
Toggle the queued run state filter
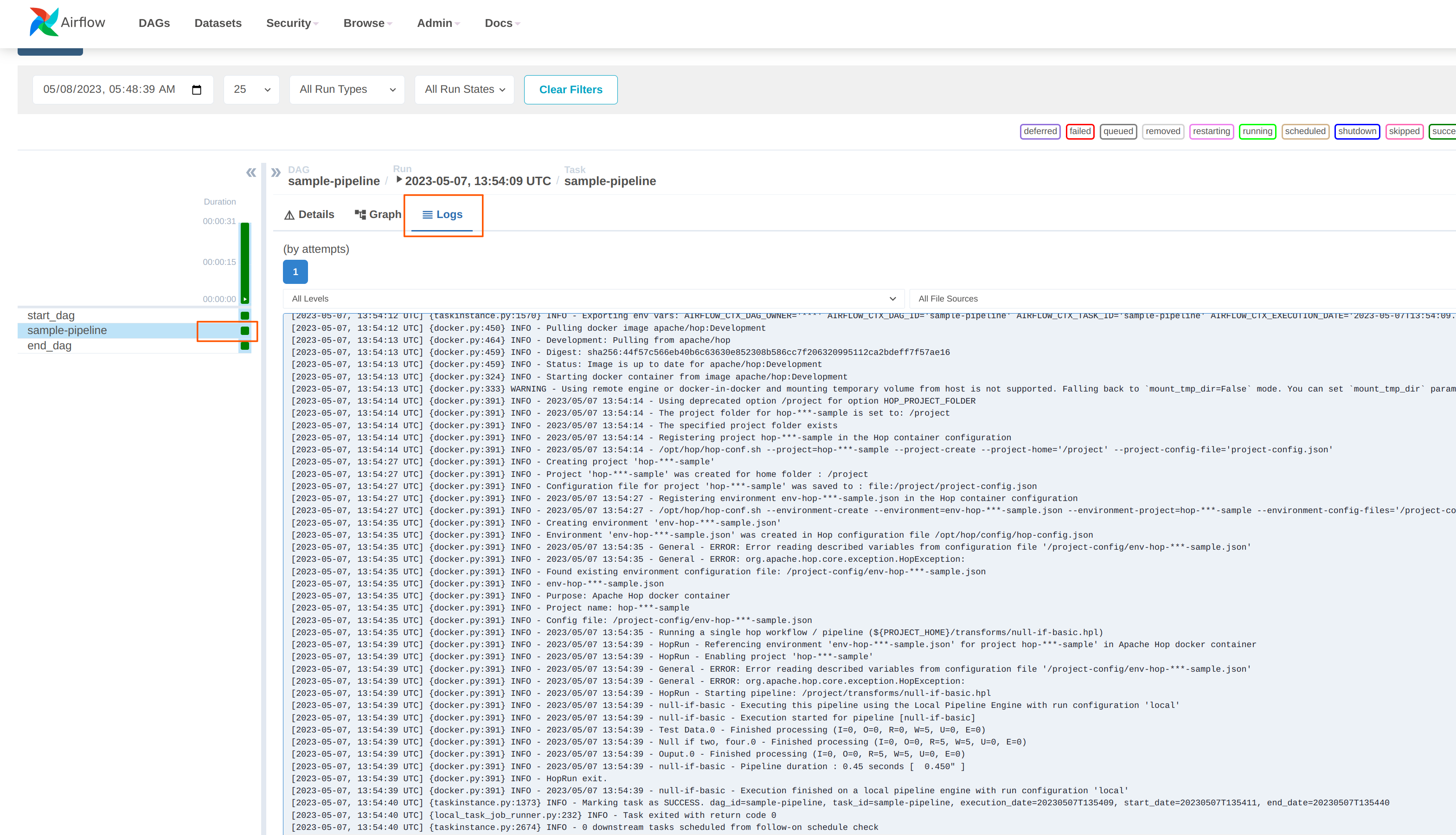click(x=1117, y=130)
